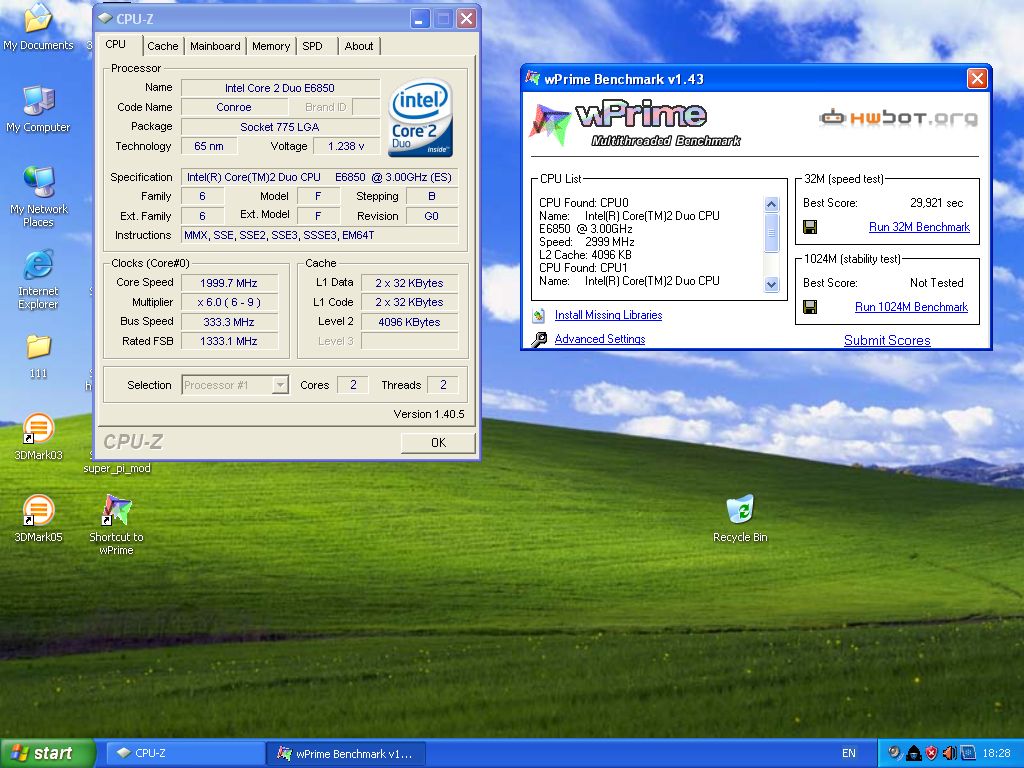
Task: Click the Level 2 cache value 4096 KBytes
Action: pos(409,322)
